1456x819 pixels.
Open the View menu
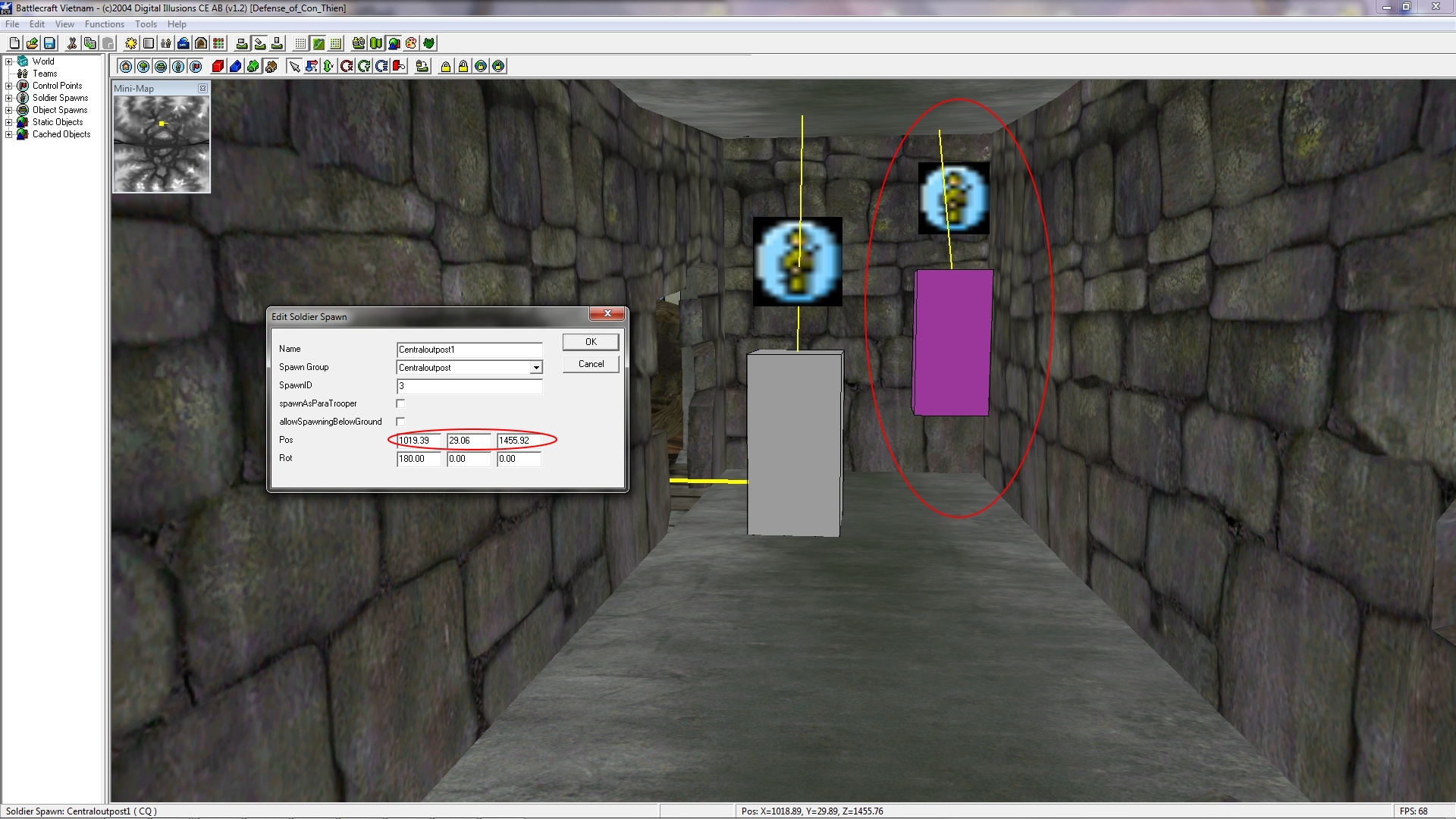(64, 24)
